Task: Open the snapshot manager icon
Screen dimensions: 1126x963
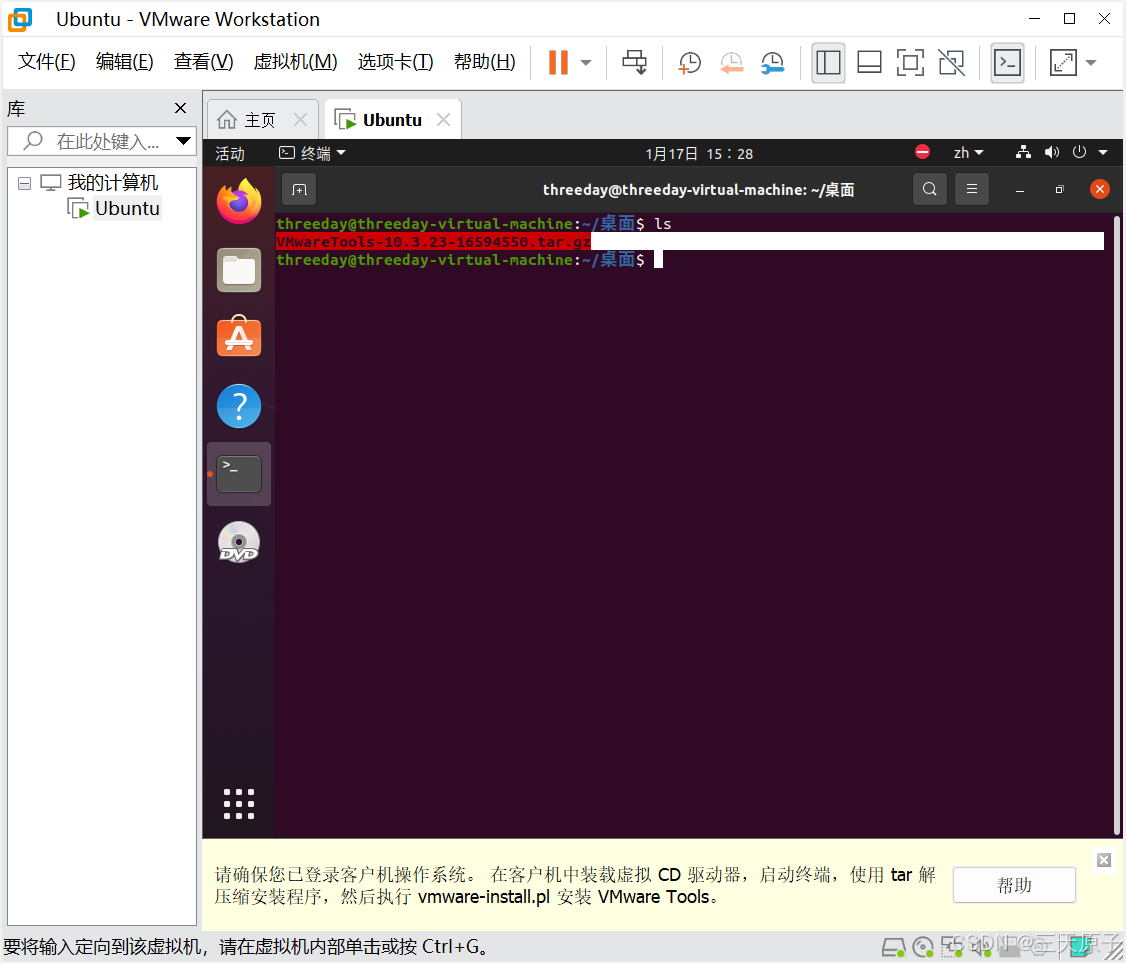Action: click(x=771, y=62)
